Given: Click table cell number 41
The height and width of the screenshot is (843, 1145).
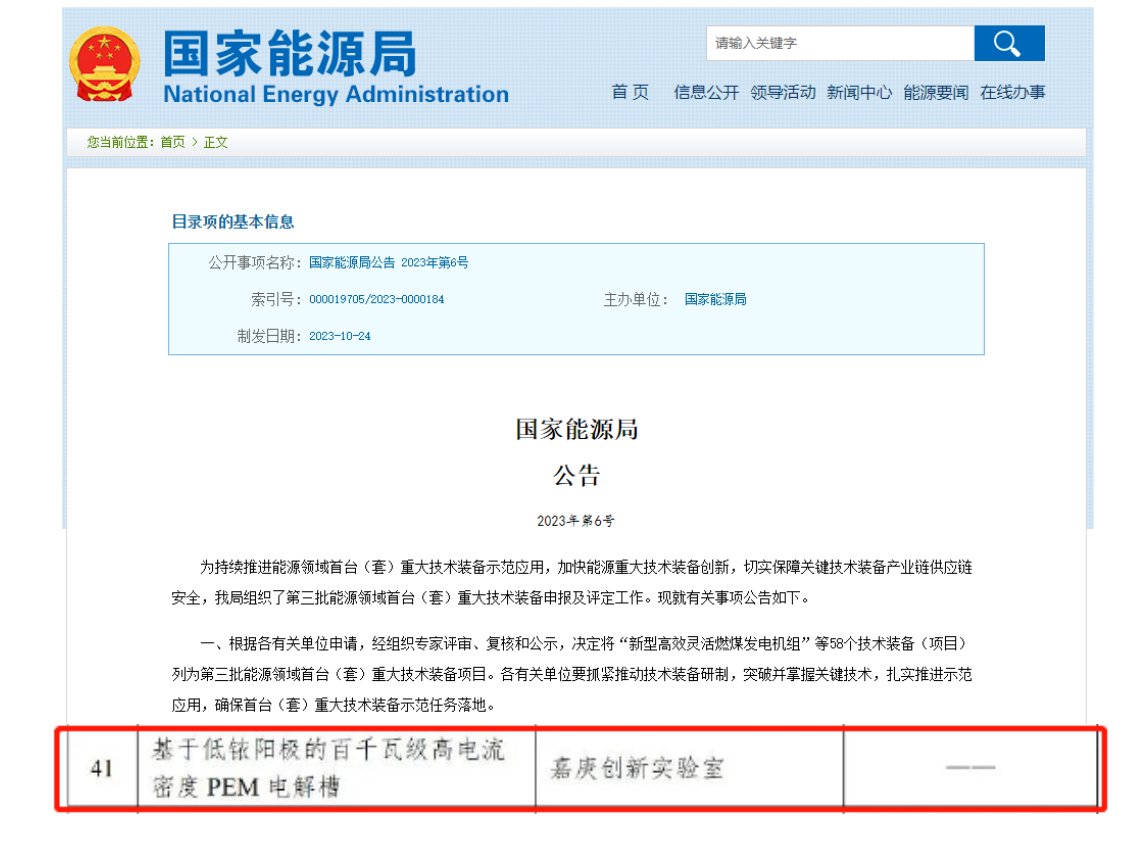Looking at the screenshot, I should [102, 768].
